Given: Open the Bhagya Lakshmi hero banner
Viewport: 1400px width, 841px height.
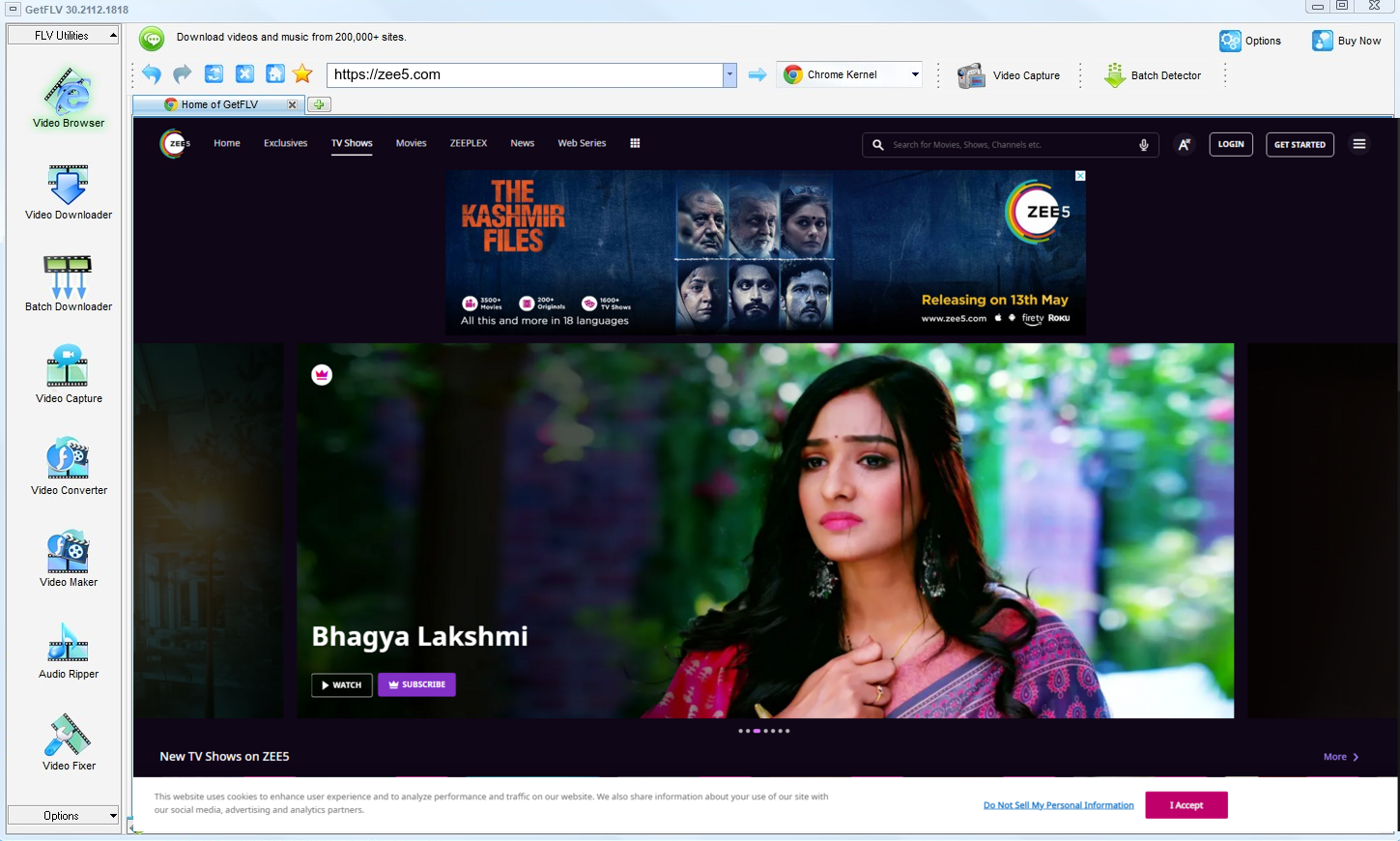Looking at the screenshot, I should click(x=765, y=531).
